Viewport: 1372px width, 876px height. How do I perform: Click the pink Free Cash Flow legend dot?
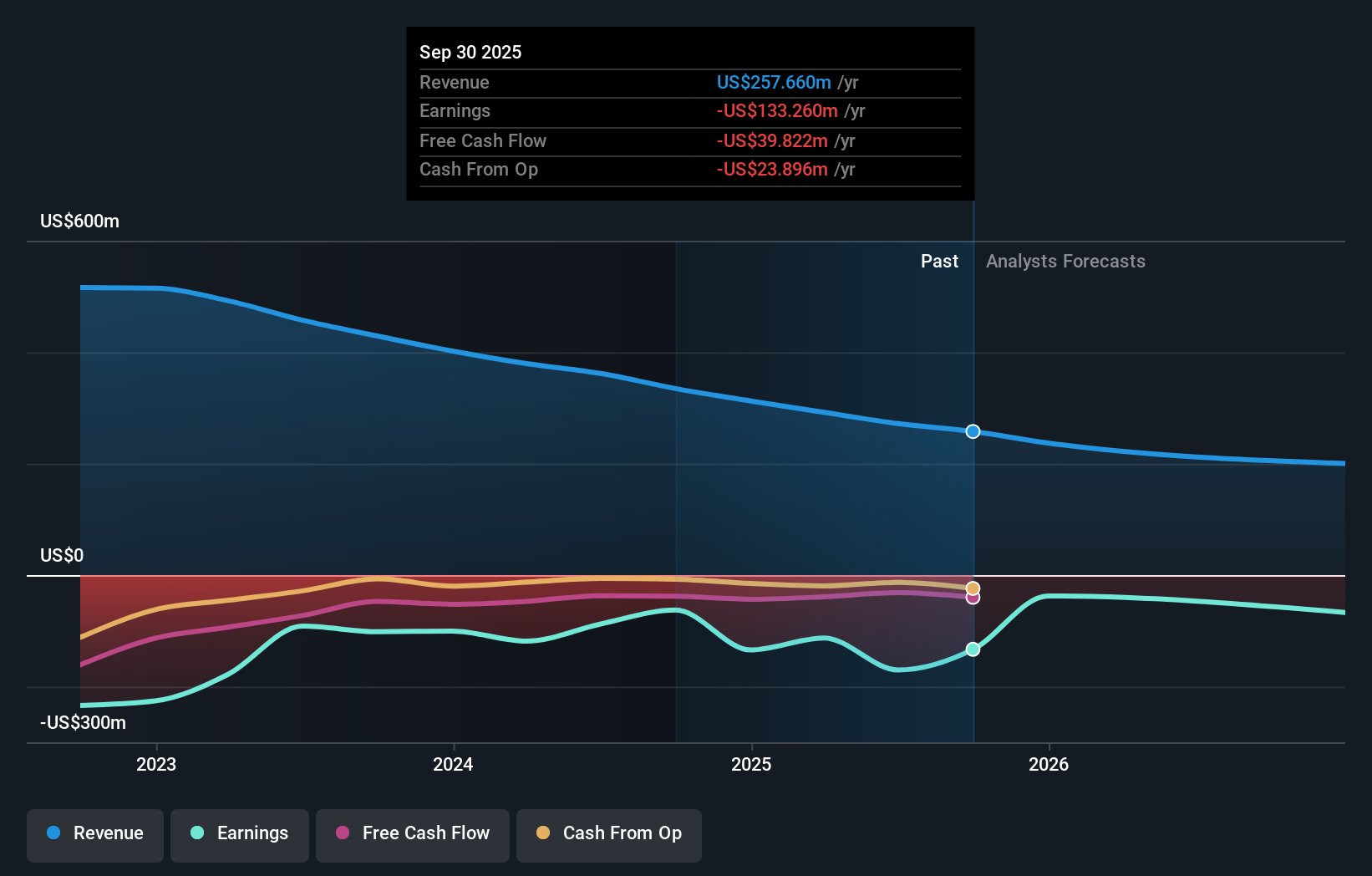click(342, 833)
